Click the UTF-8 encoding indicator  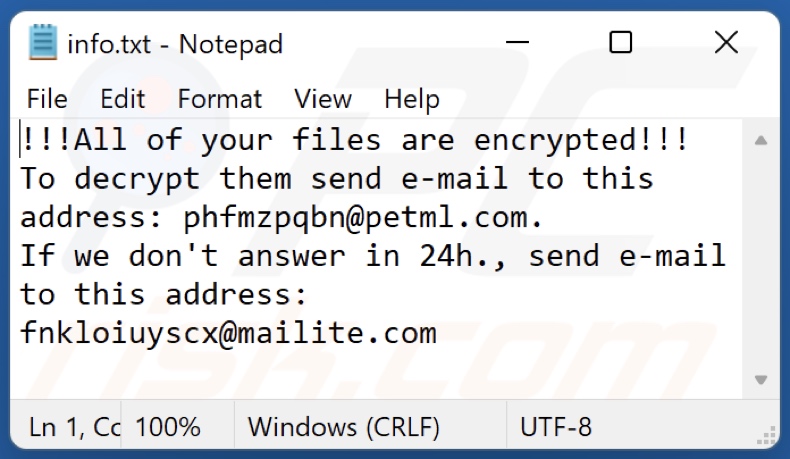(x=556, y=428)
